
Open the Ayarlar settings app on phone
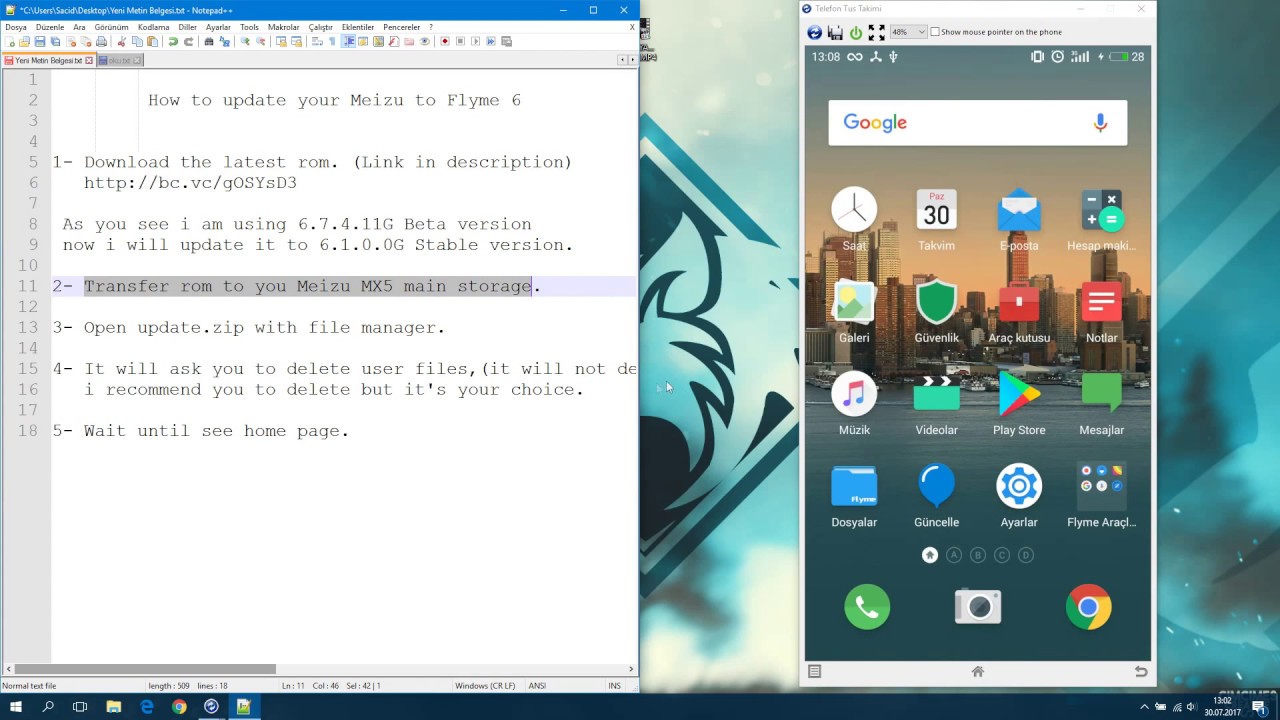point(1019,486)
